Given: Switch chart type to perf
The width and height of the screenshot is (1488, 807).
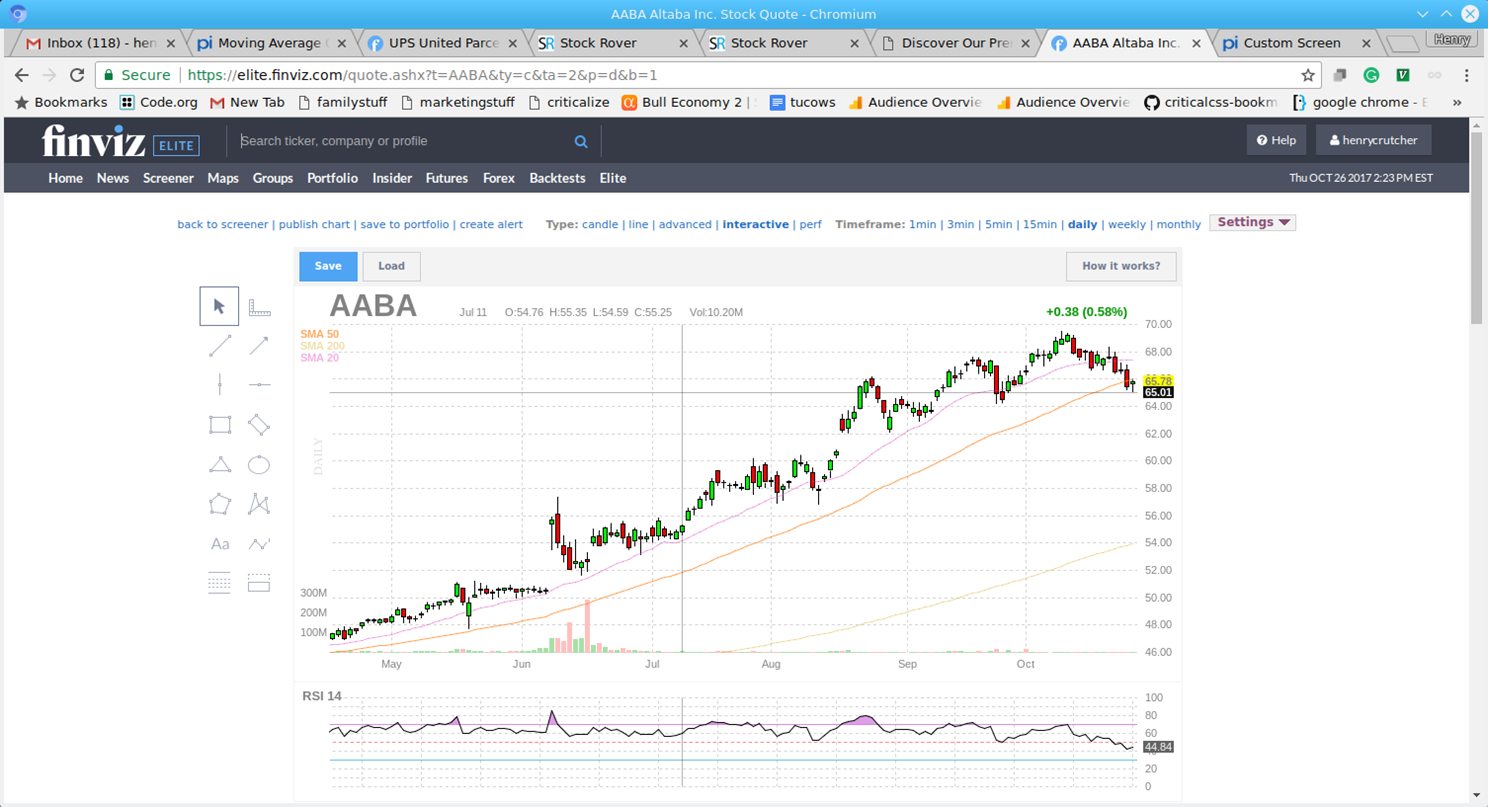Looking at the screenshot, I should point(810,224).
